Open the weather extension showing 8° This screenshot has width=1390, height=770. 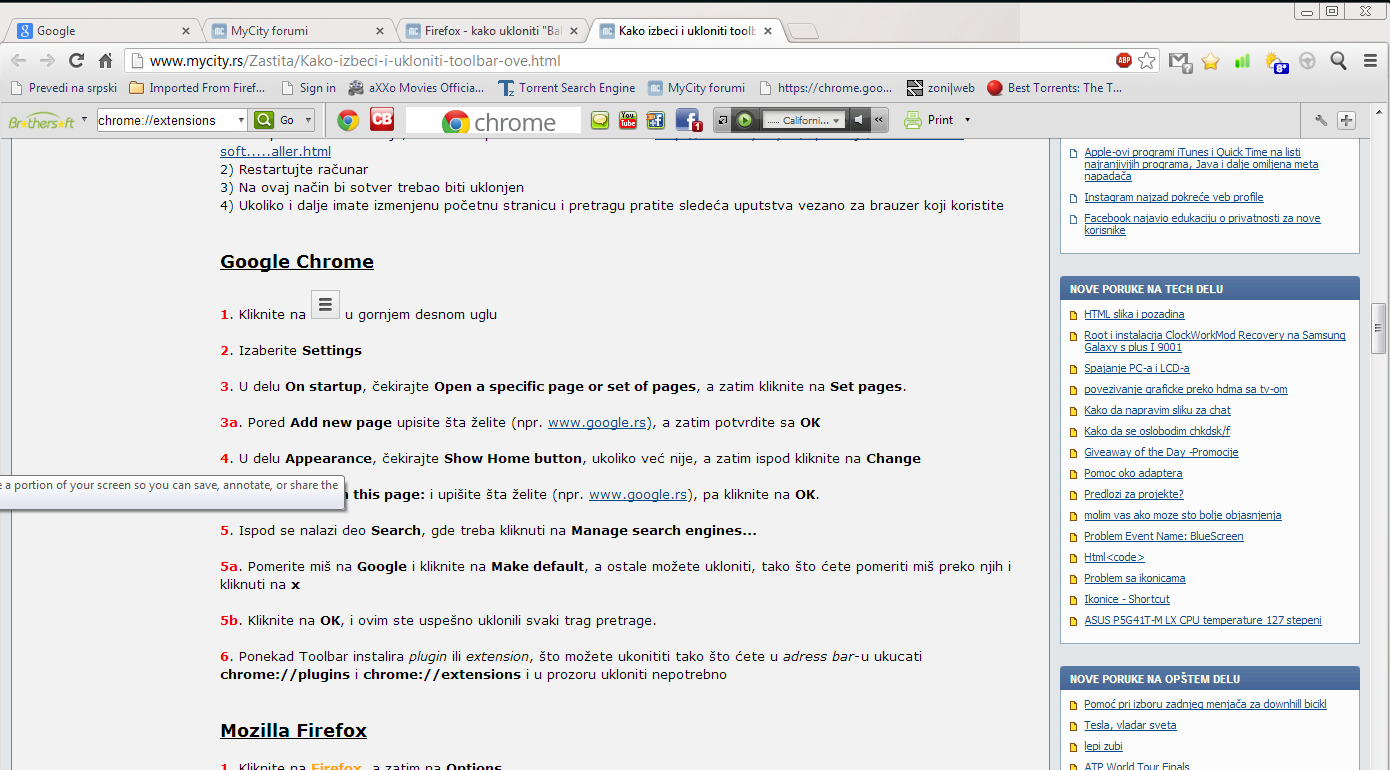pyautogui.click(x=1275, y=62)
